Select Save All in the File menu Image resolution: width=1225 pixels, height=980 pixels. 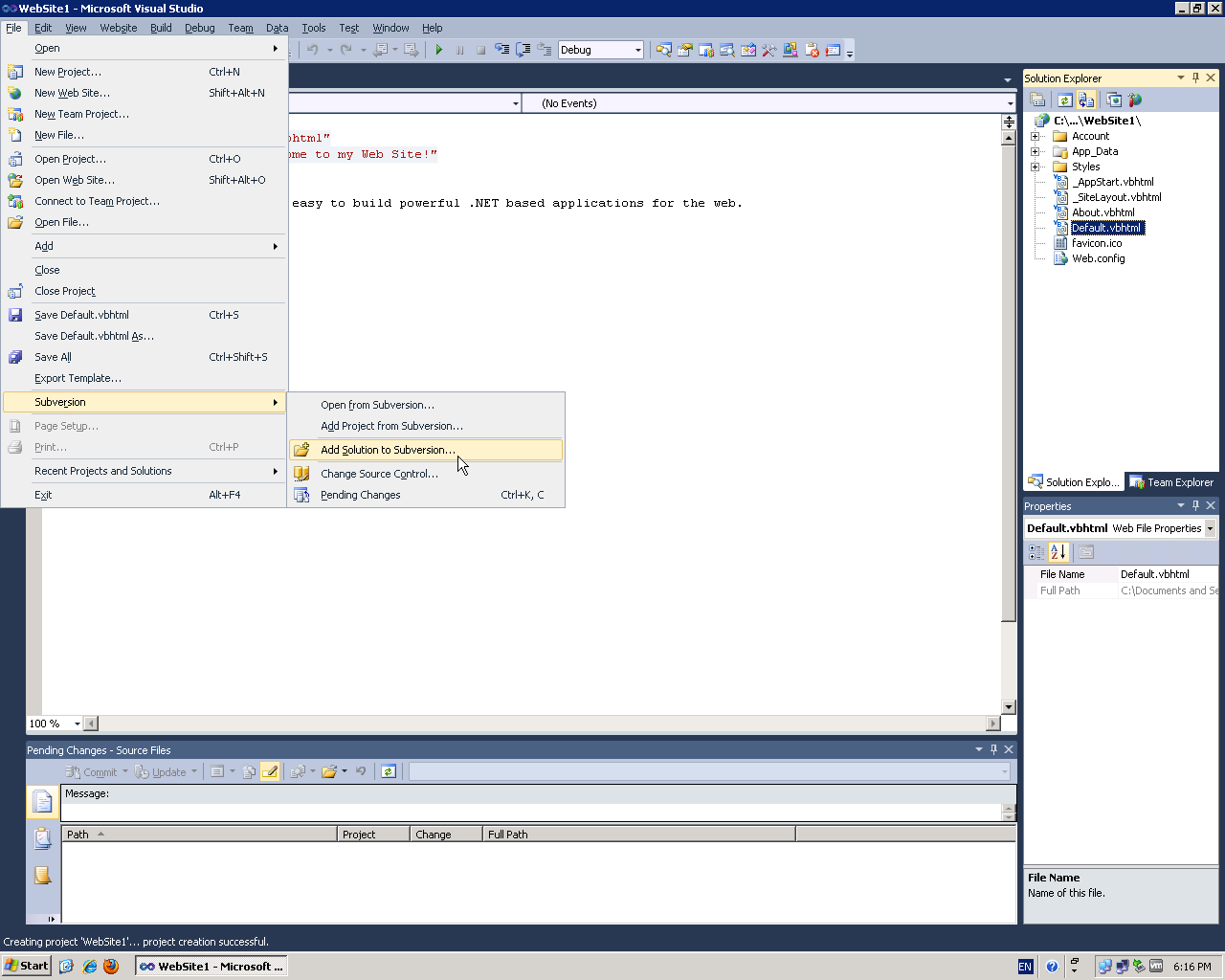pyautogui.click(x=145, y=357)
